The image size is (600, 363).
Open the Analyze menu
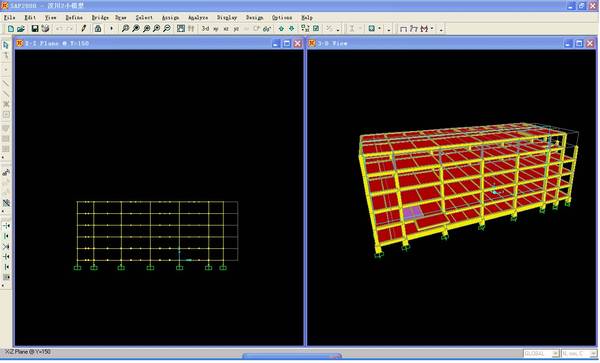(198, 18)
